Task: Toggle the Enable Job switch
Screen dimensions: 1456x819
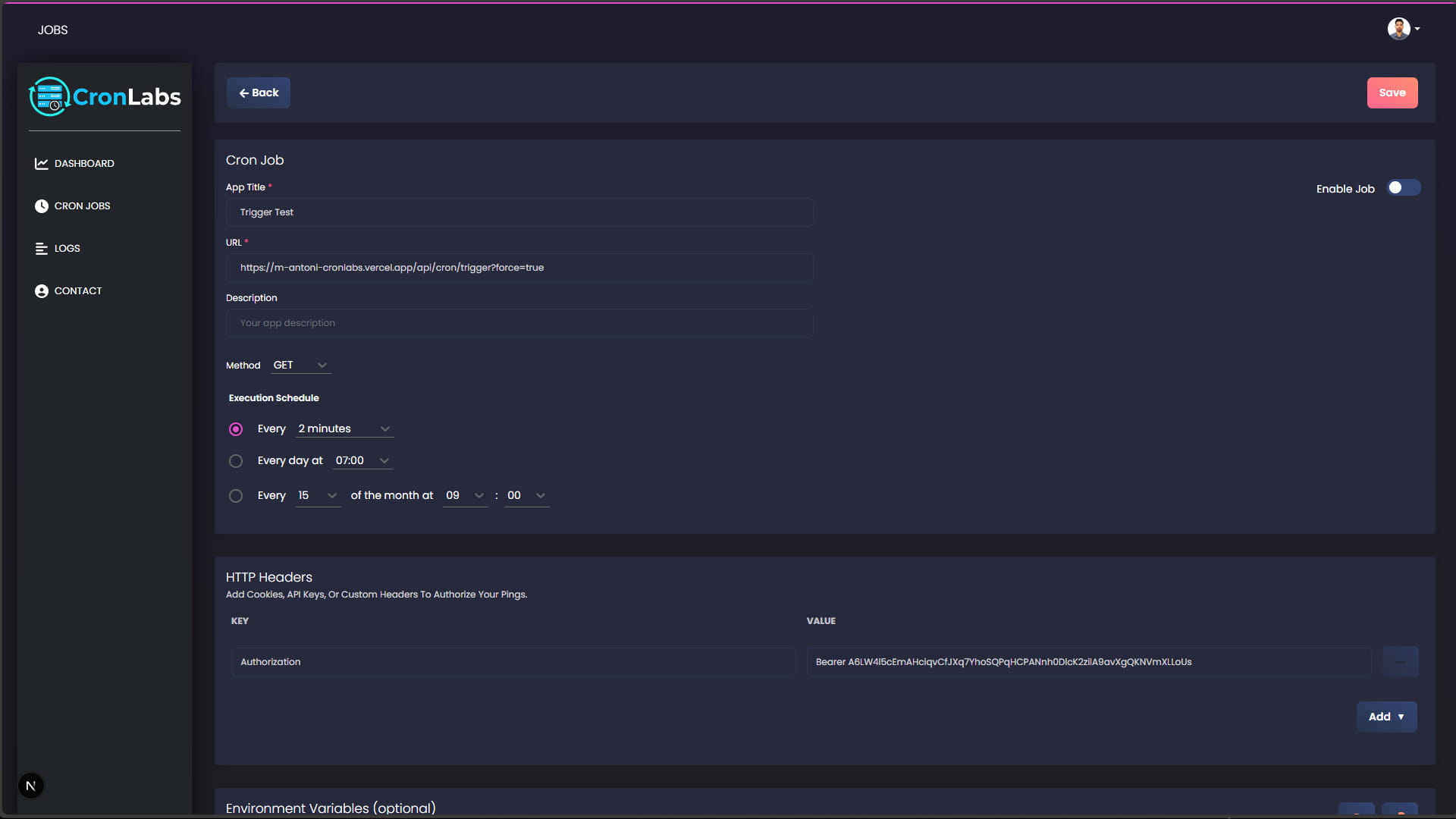Action: tap(1403, 188)
